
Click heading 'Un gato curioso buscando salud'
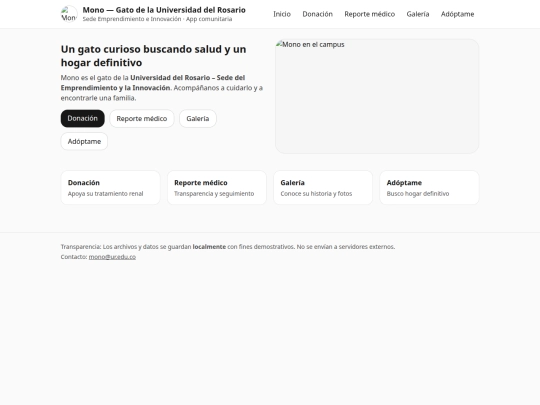click(x=153, y=56)
